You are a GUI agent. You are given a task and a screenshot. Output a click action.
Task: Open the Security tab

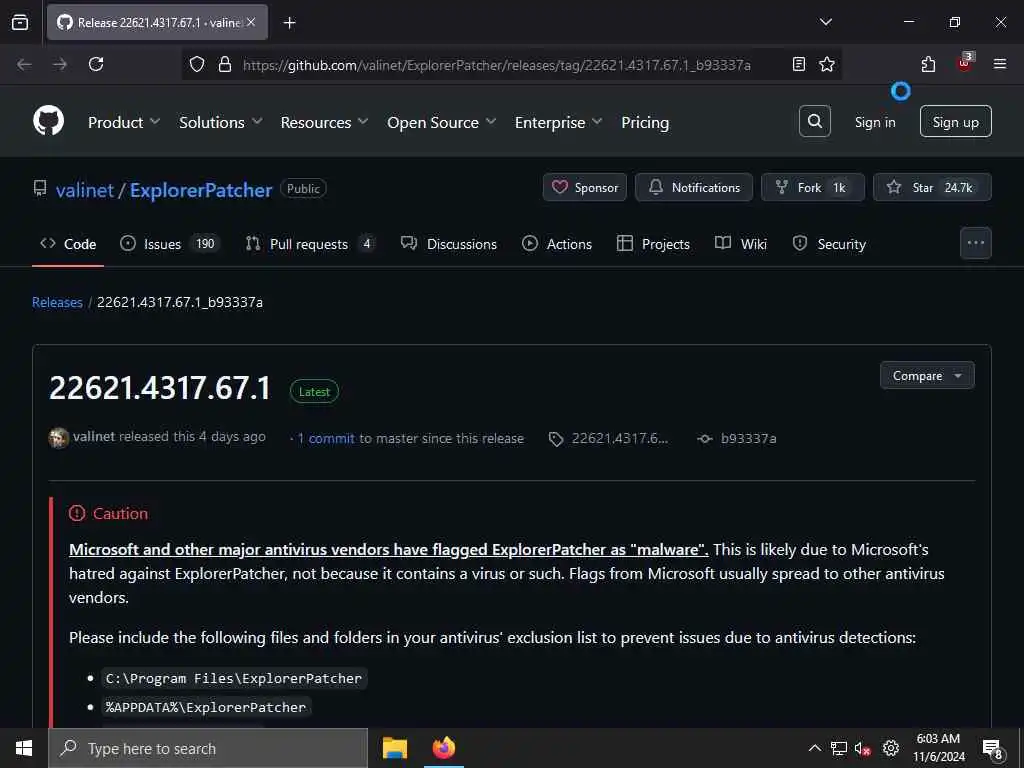[829, 244]
